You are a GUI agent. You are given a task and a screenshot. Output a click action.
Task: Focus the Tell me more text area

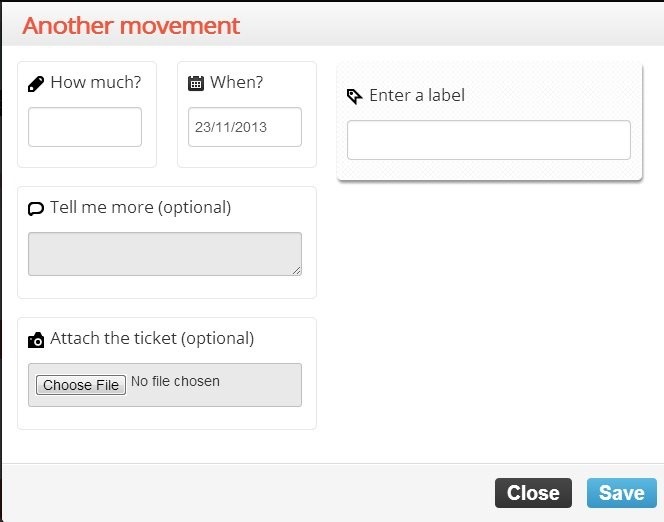click(x=164, y=254)
